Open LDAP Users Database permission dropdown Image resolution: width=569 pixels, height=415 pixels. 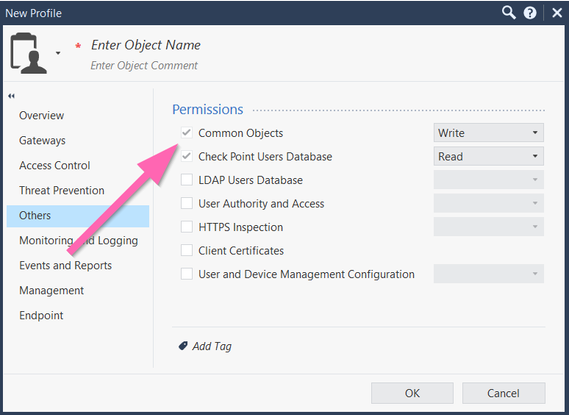click(488, 180)
